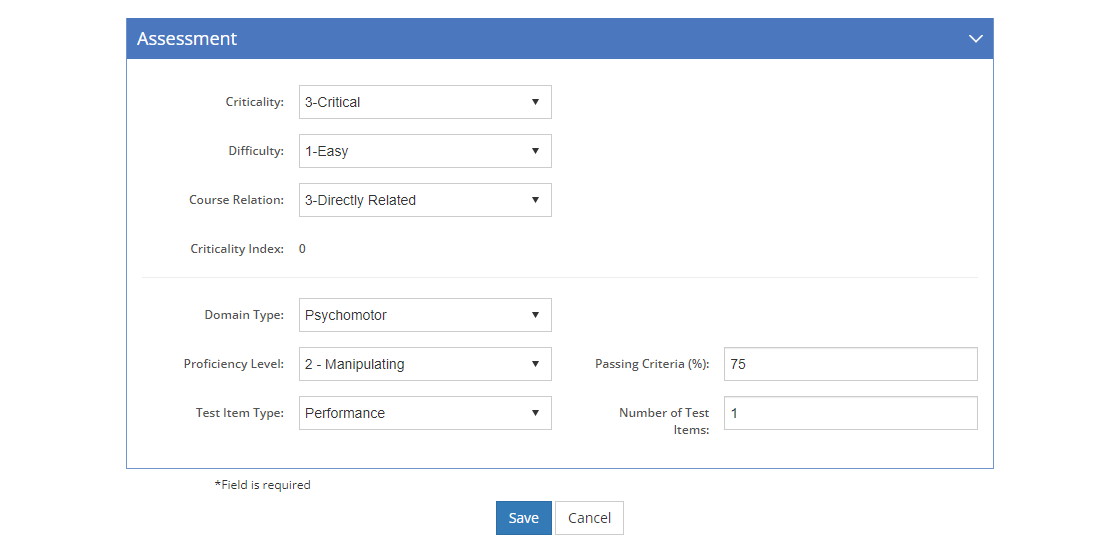1120x552 pixels.
Task: Click the Number of Test Items label
Action: [x=664, y=421]
